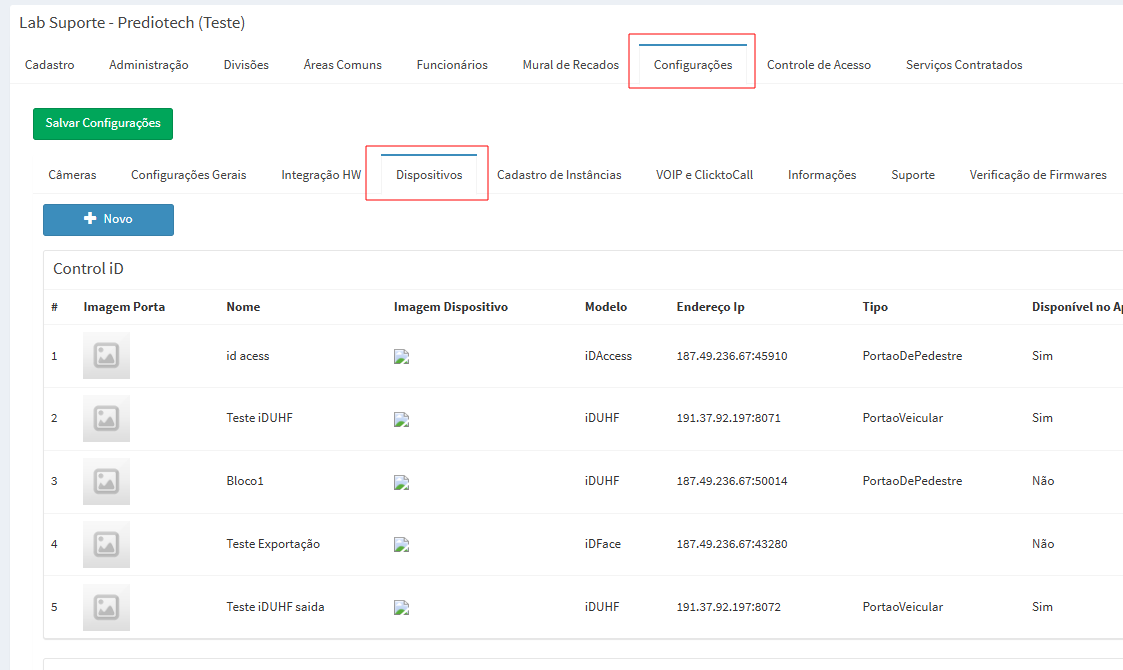Select the Controle de Acesso tab
1123x670 pixels.
pos(818,65)
